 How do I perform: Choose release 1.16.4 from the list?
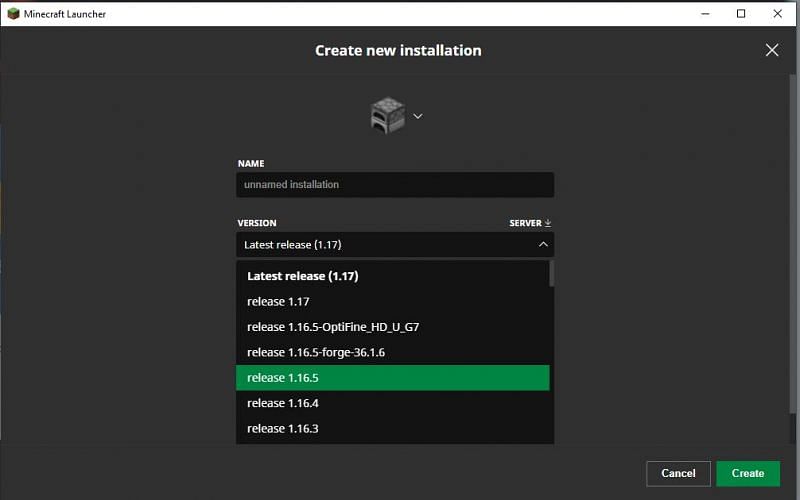(x=392, y=404)
